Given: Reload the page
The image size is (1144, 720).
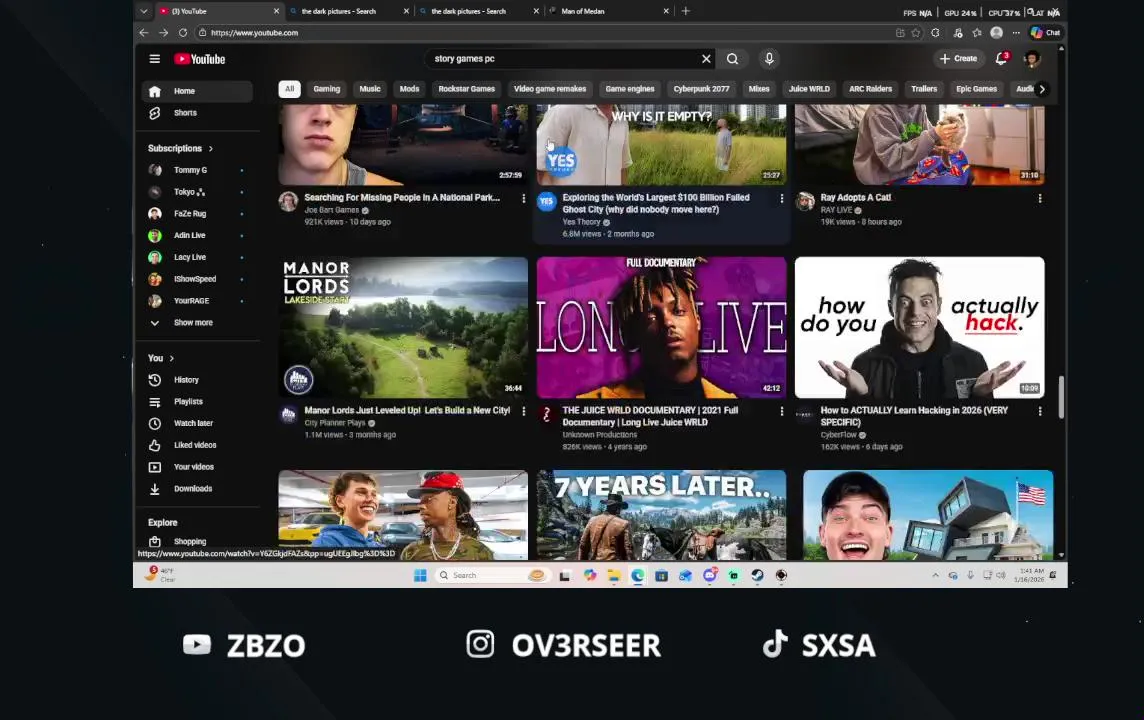Looking at the screenshot, I should (183, 33).
